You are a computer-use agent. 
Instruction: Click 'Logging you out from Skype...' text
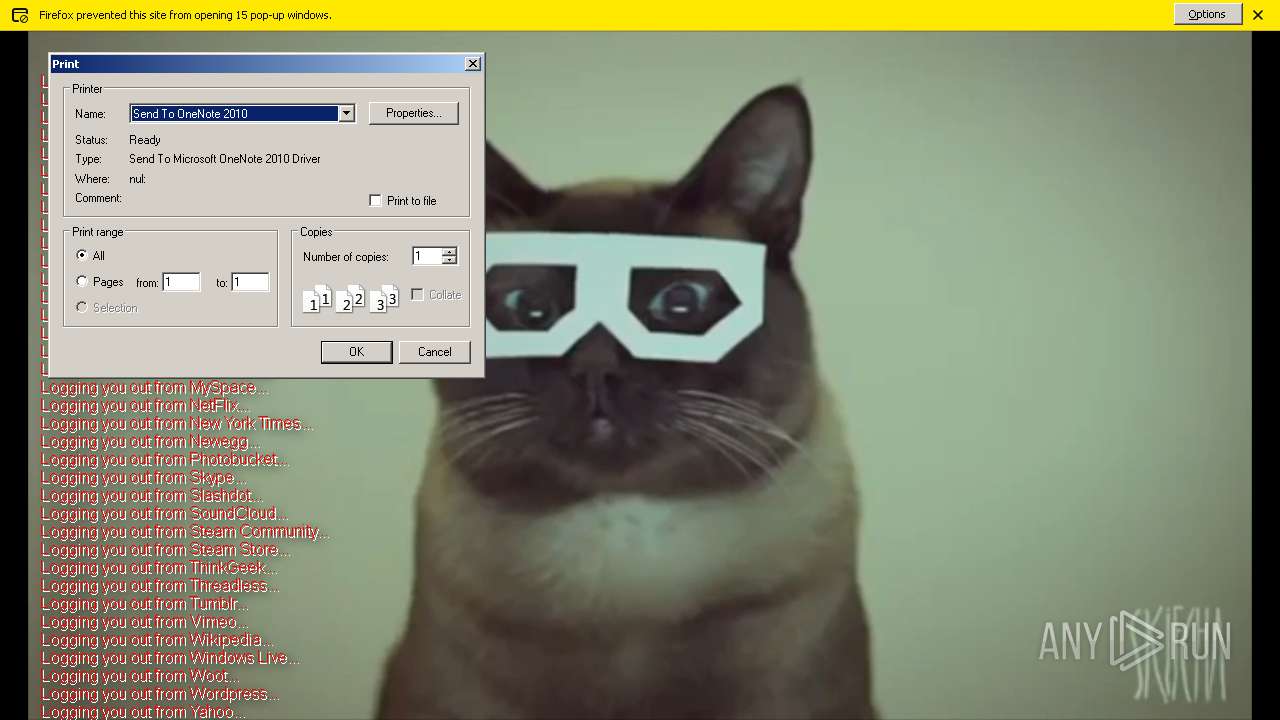[x=144, y=478]
